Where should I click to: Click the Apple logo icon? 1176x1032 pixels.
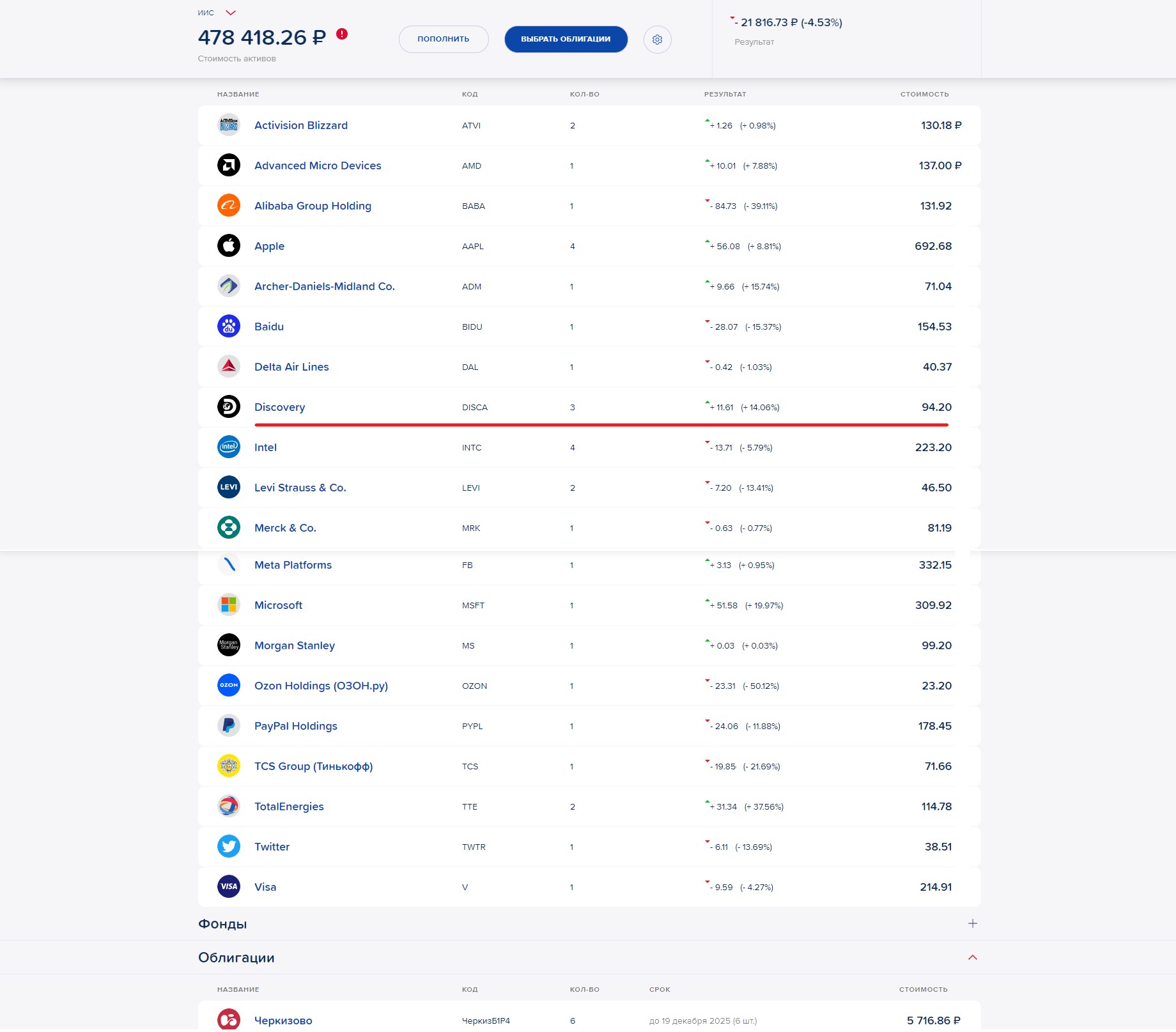point(229,246)
